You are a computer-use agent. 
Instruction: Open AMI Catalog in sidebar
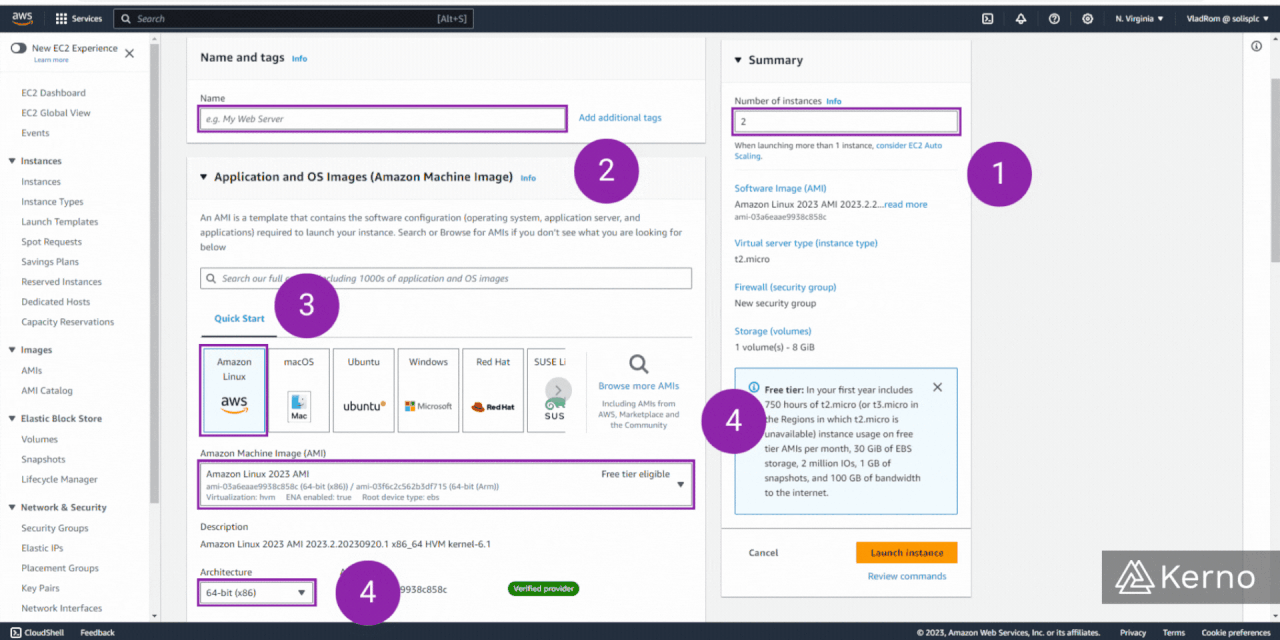[x=47, y=391]
